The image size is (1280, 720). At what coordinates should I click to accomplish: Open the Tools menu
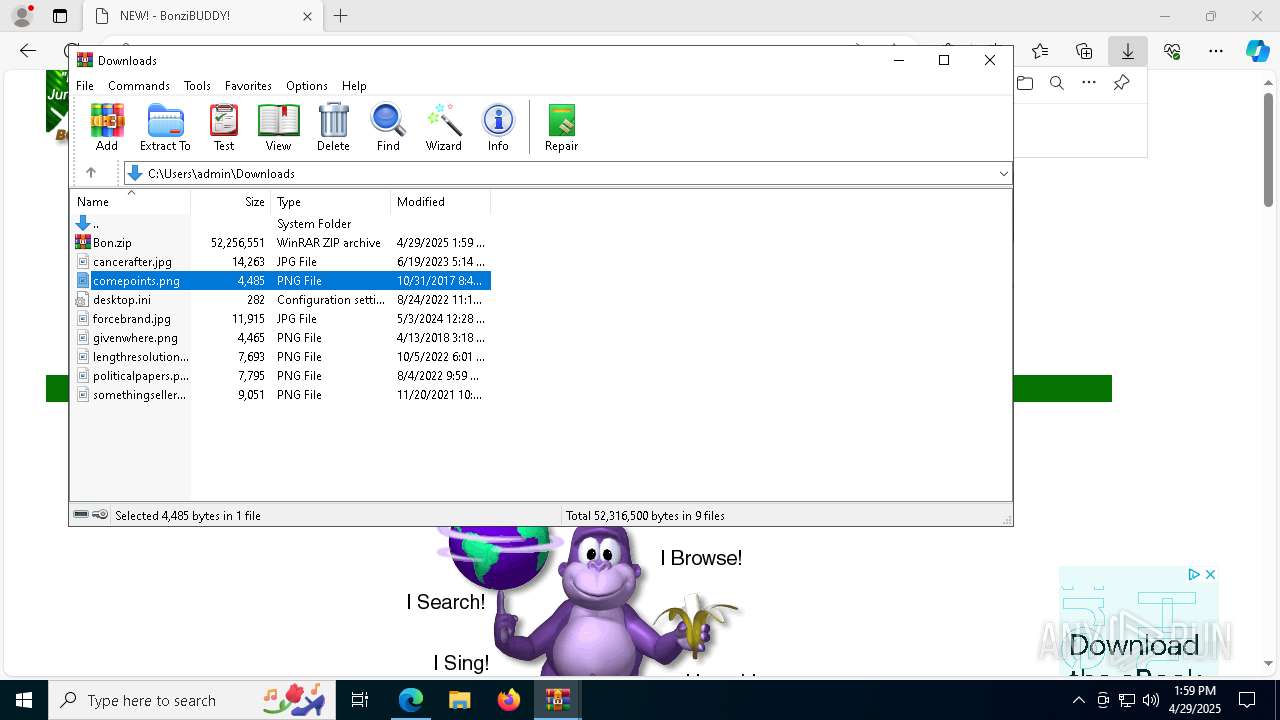[197, 86]
